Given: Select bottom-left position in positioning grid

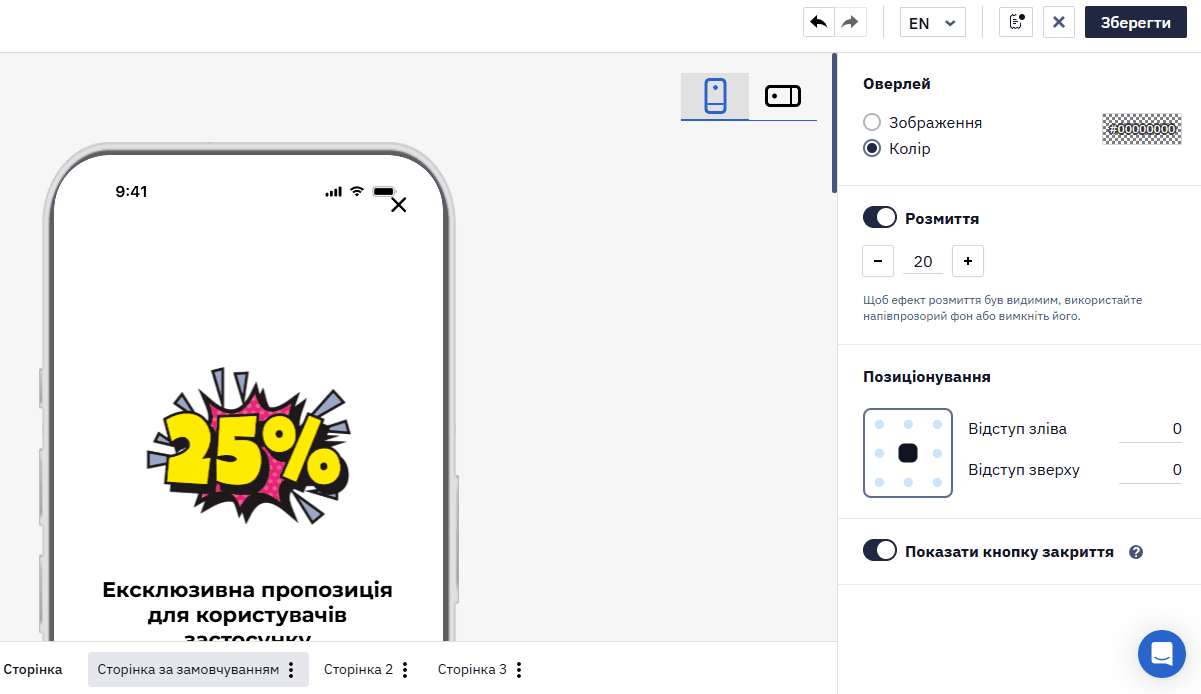Looking at the screenshot, I should click(879, 482).
